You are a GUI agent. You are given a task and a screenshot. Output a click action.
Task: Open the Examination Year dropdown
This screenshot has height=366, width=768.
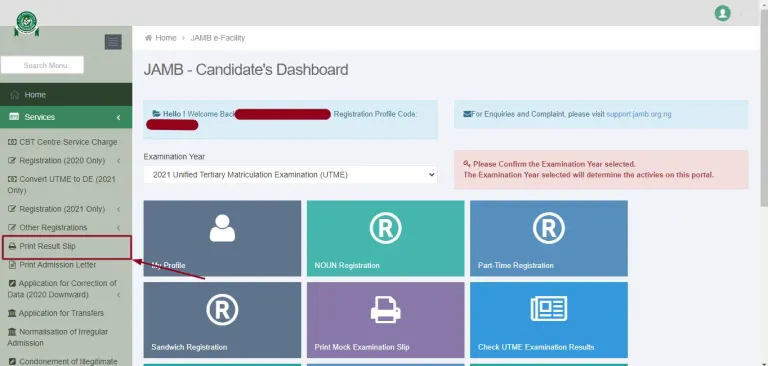(x=290, y=174)
